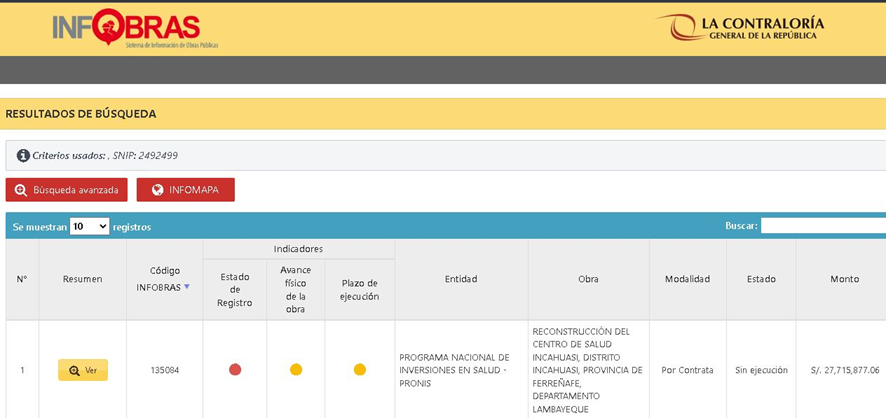
Task: Click the globe icon in INFOMAPA button
Action: click(x=158, y=190)
